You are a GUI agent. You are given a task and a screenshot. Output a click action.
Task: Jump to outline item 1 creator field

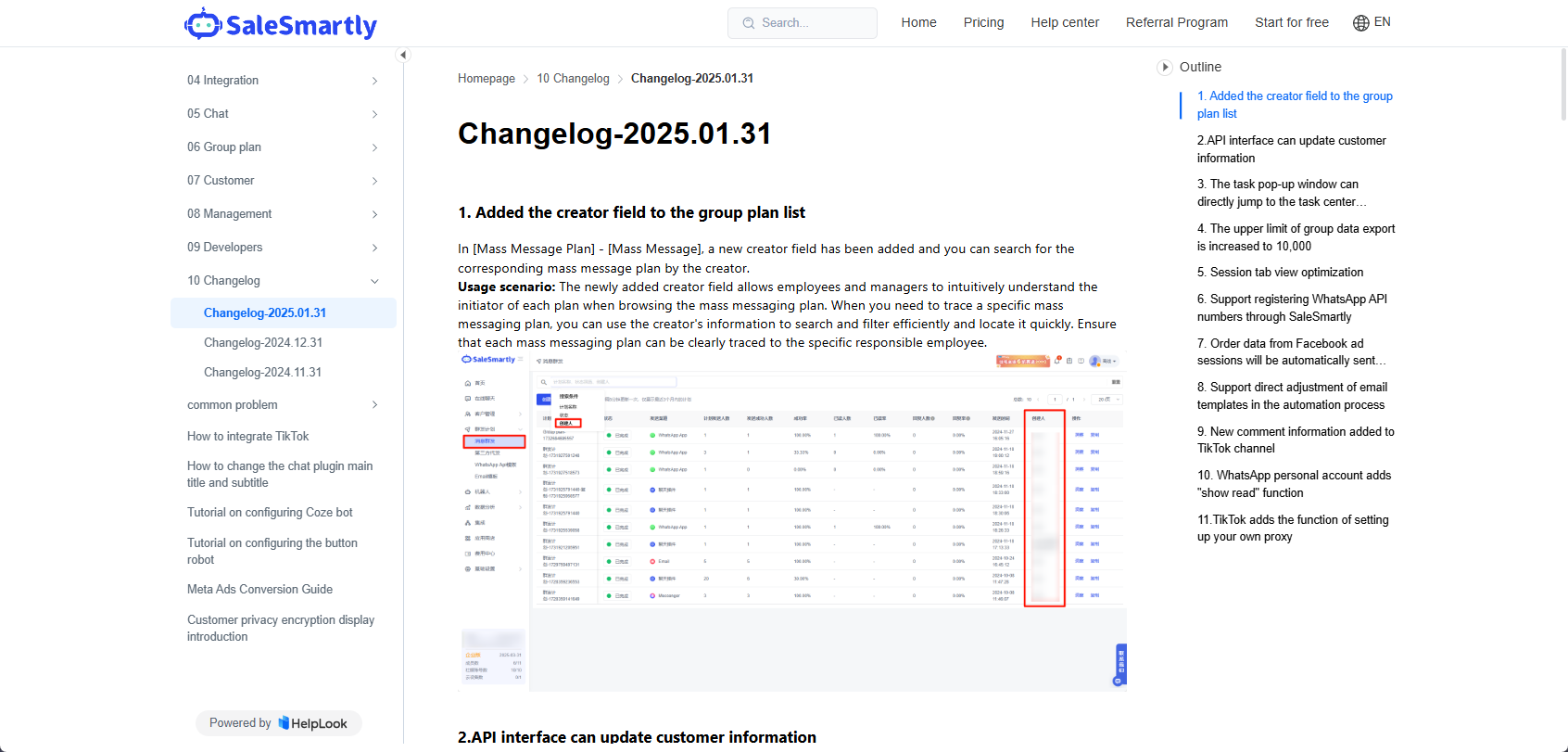[x=1295, y=105]
